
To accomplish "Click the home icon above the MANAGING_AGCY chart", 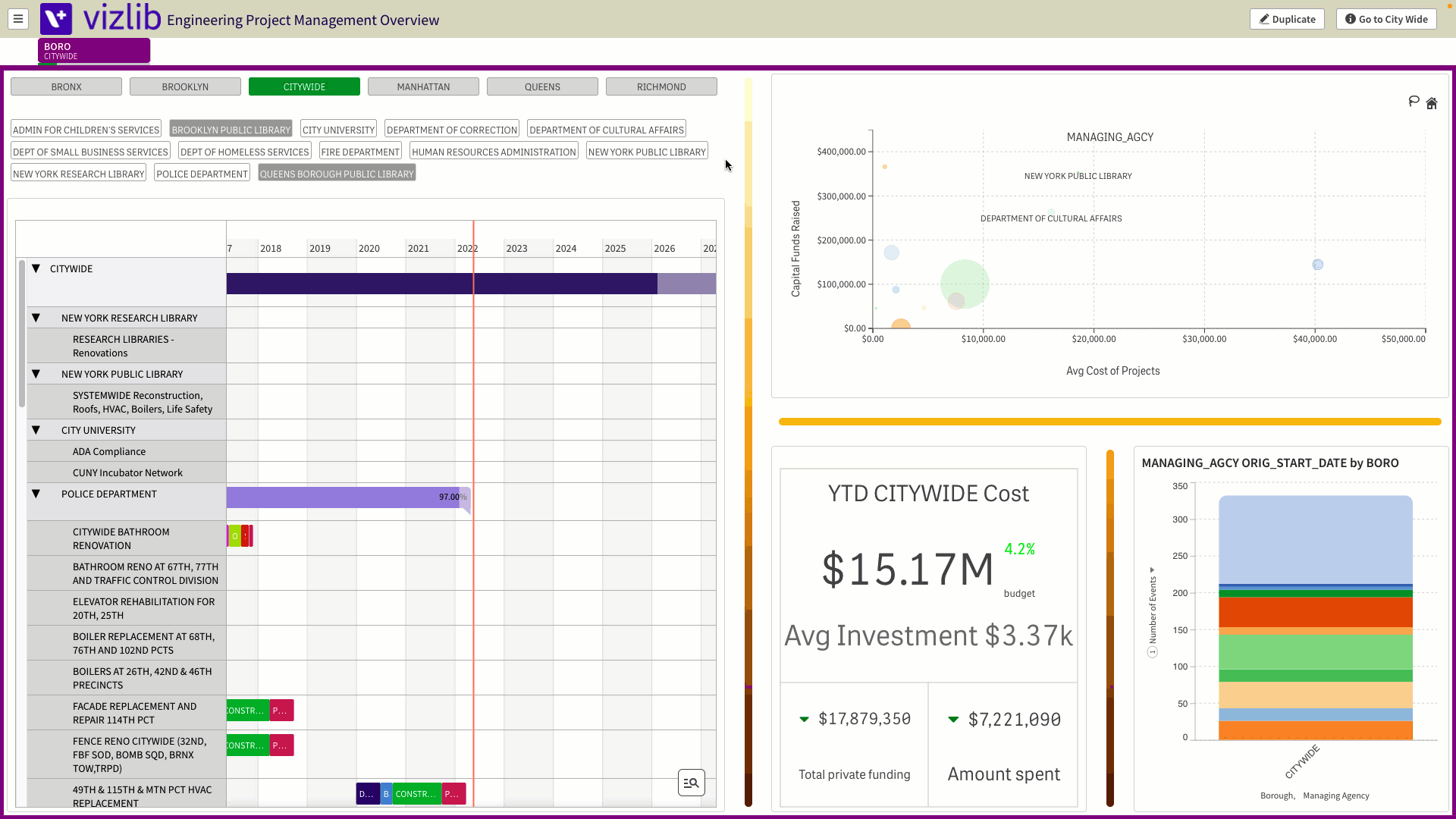I will click(1432, 103).
